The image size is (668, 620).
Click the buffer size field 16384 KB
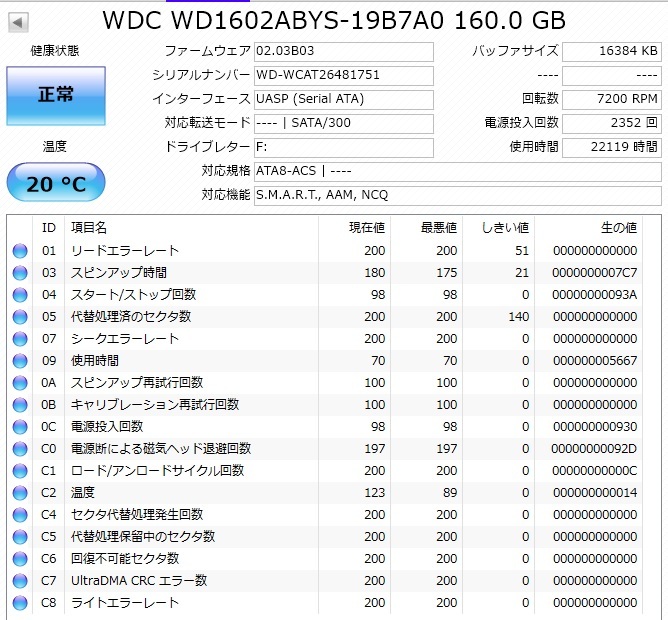[611, 52]
